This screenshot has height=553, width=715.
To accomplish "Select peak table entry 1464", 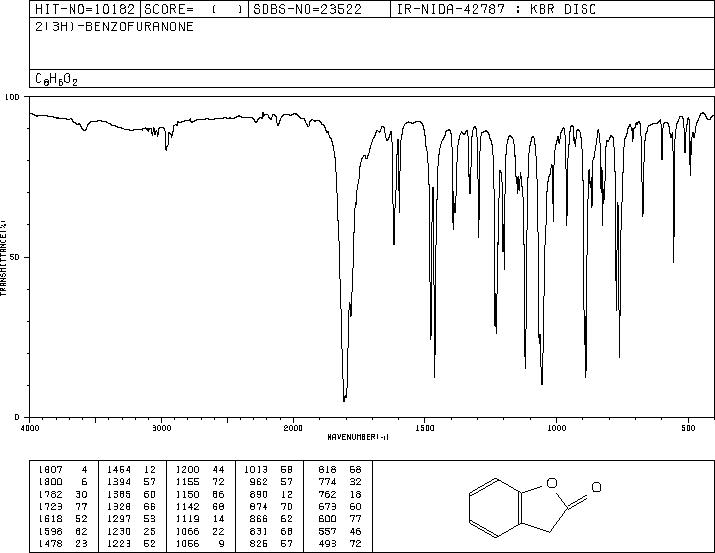I will coord(131,469).
